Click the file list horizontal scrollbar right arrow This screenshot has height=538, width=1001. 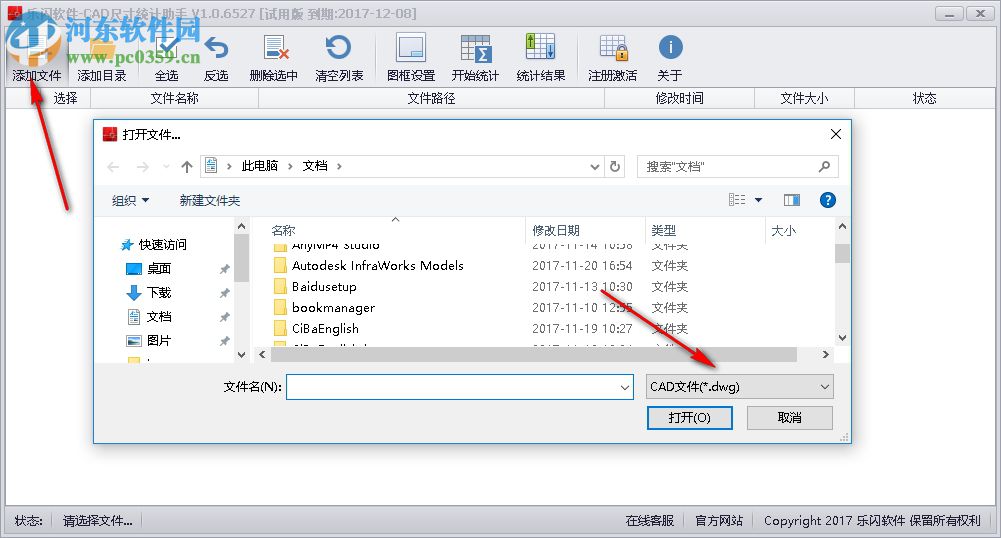pyautogui.click(x=825, y=354)
